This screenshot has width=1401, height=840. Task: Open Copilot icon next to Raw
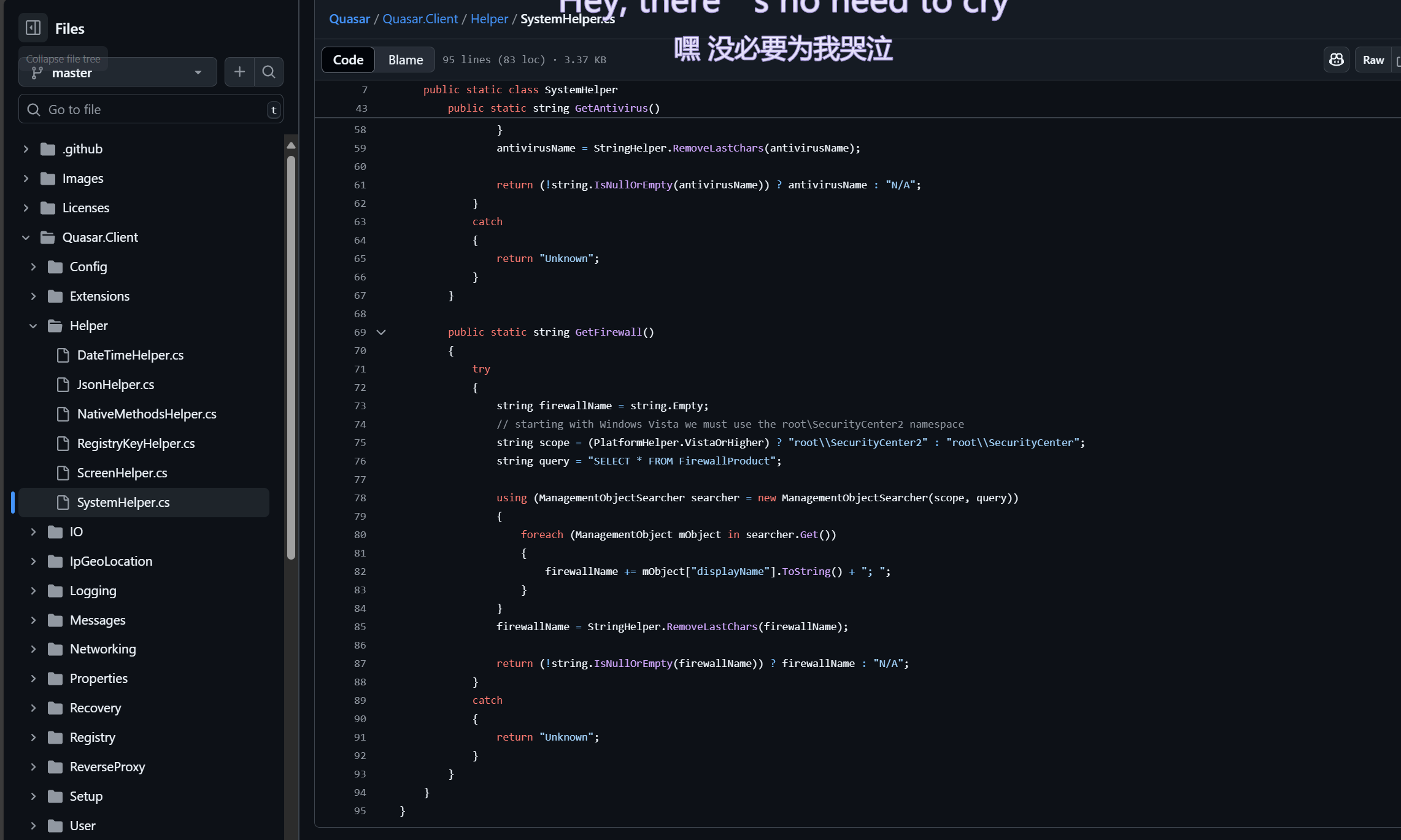[1336, 60]
